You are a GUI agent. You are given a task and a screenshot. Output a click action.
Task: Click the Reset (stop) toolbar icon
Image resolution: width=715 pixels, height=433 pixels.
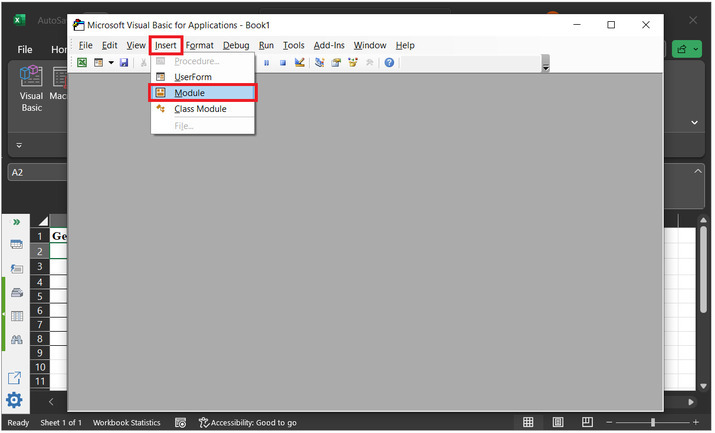284,63
